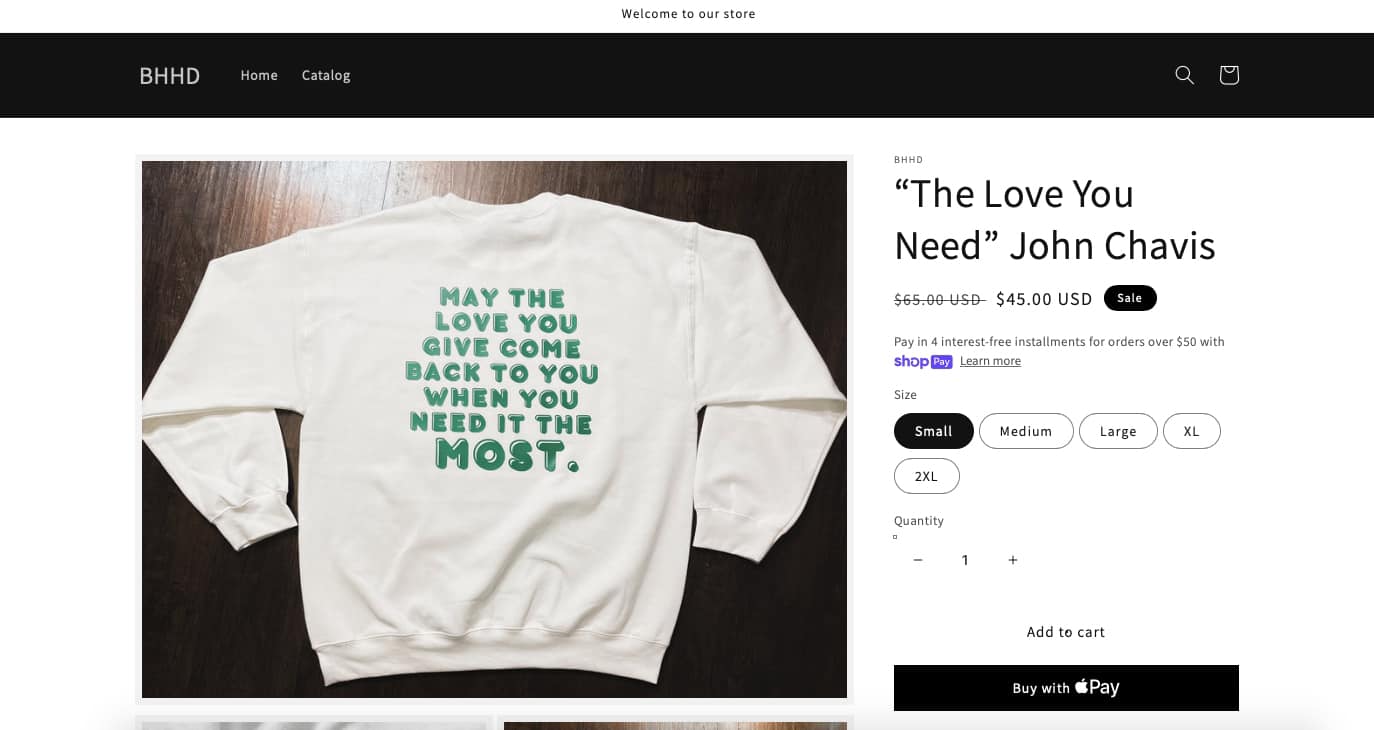
Task: Buy with Apple Pay button
Action: [1066, 688]
